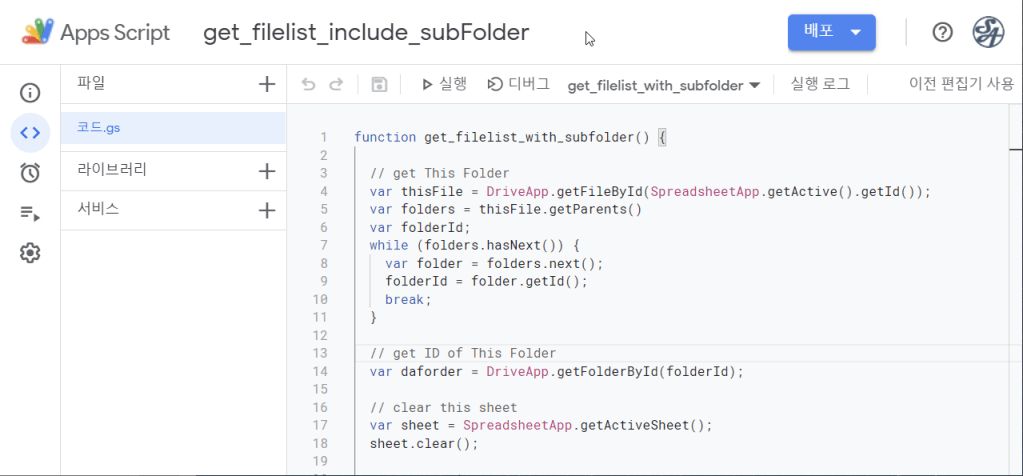Open the help question mark icon
This screenshot has width=1023, height=476.
click(942, 32)
